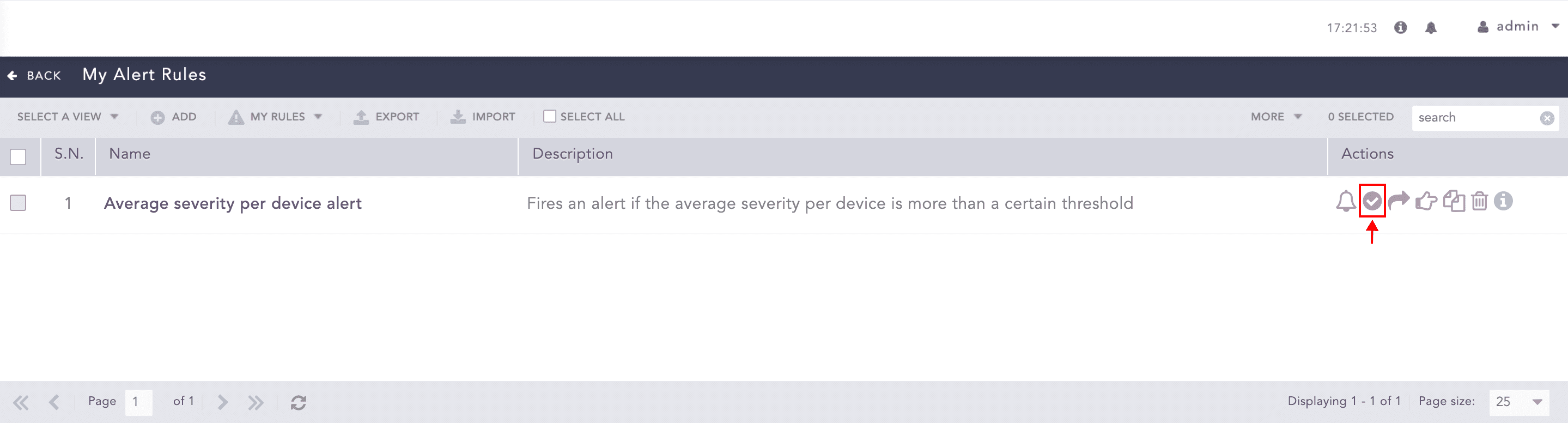Image resolution: width=1568 pixels, height=423 pixels.
Task: Tick the Select All checkbox
Action: pos(550,116)
